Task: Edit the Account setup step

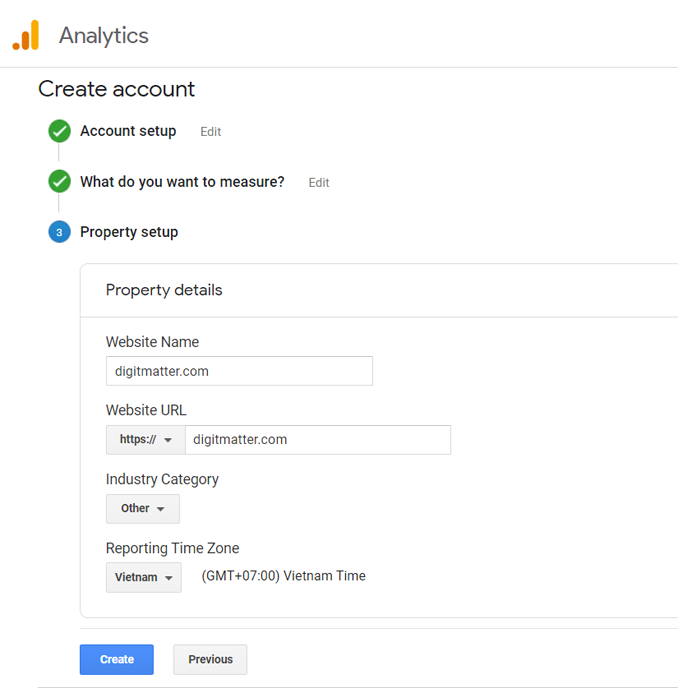Action: 210,132
